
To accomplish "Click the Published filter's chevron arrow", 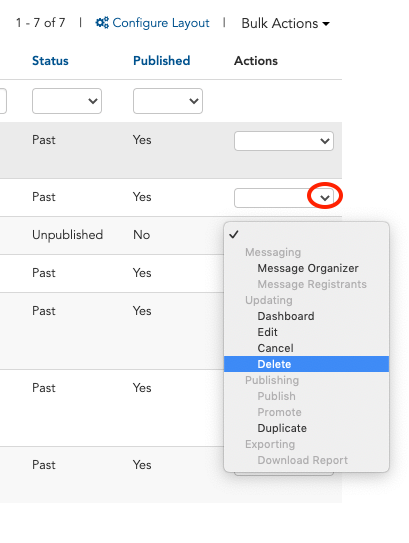I will click(194, 101).
